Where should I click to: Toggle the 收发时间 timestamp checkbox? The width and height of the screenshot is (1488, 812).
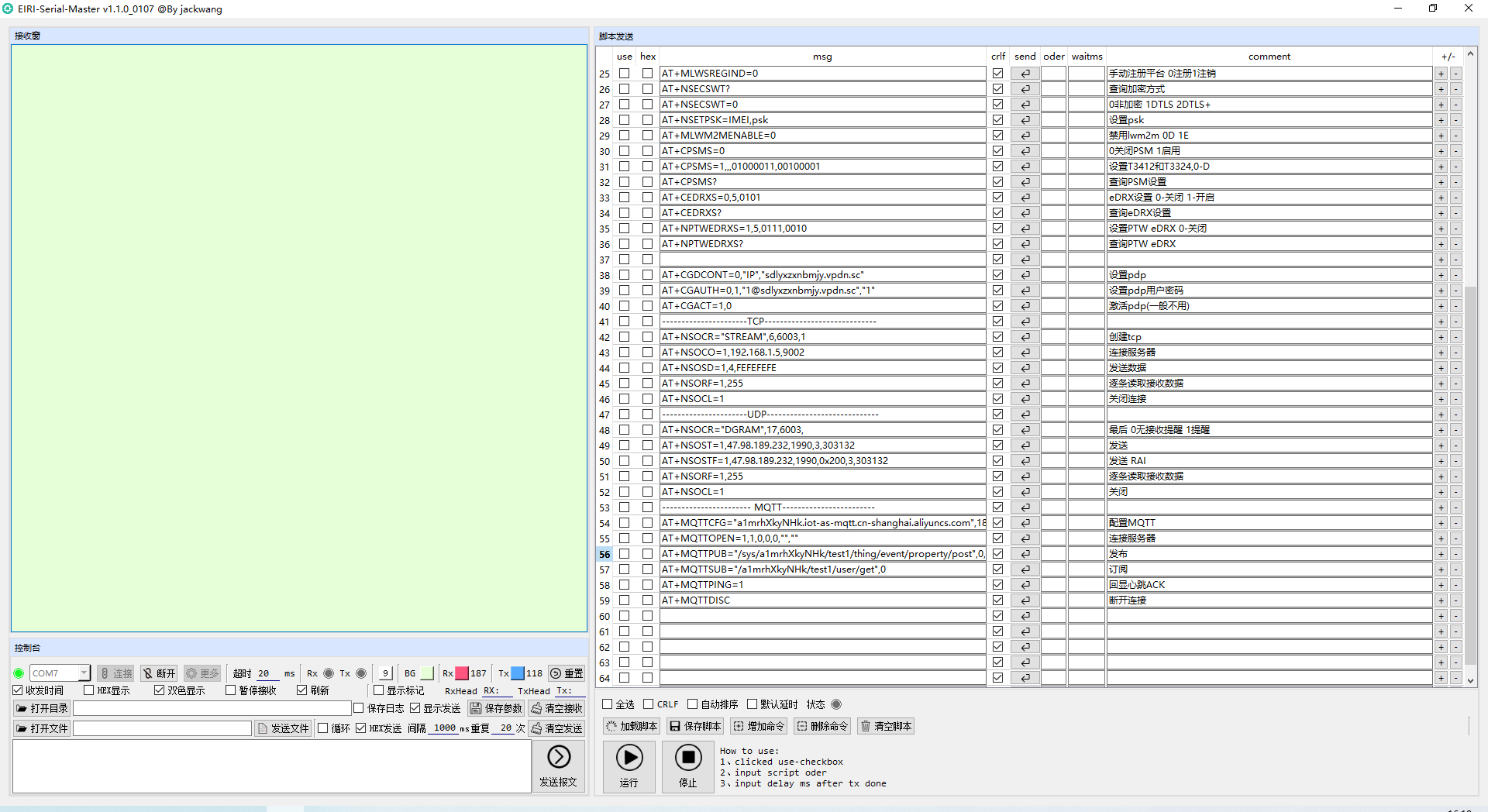coord(18,690)
